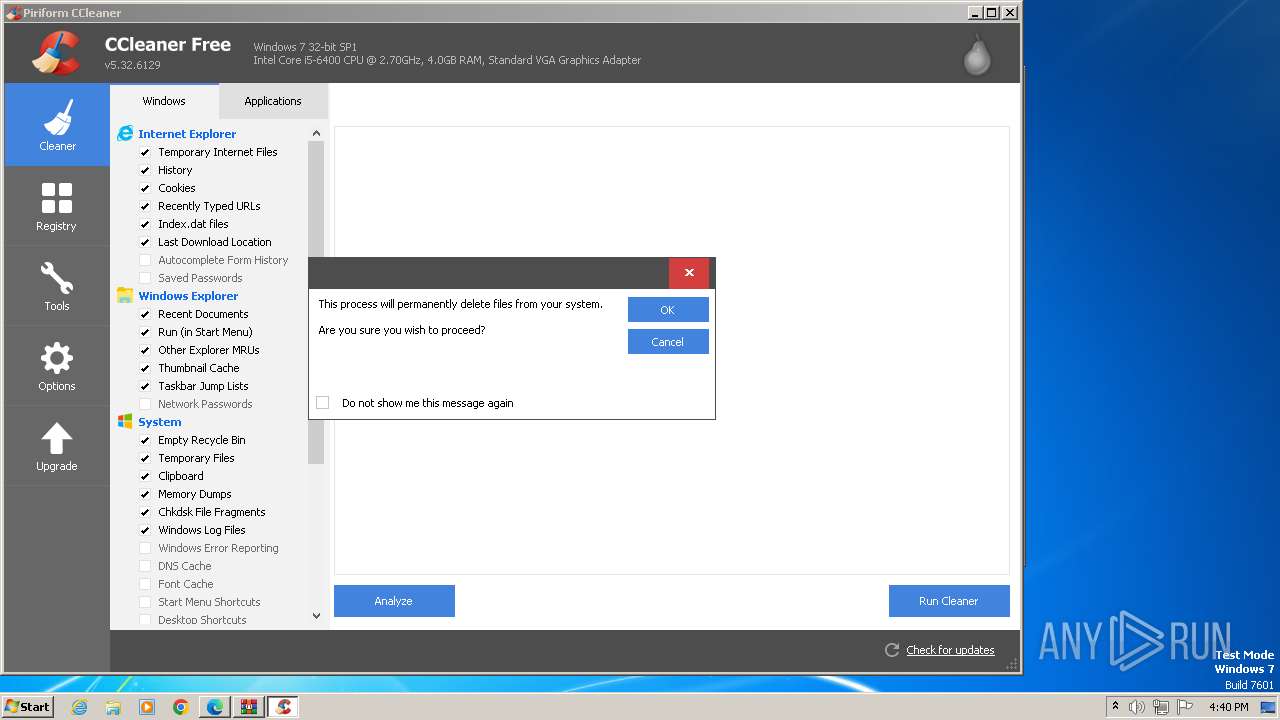Open Microsoft Edge from taskbar
This screenshot has height=720, width=1280.
(215, 707)
